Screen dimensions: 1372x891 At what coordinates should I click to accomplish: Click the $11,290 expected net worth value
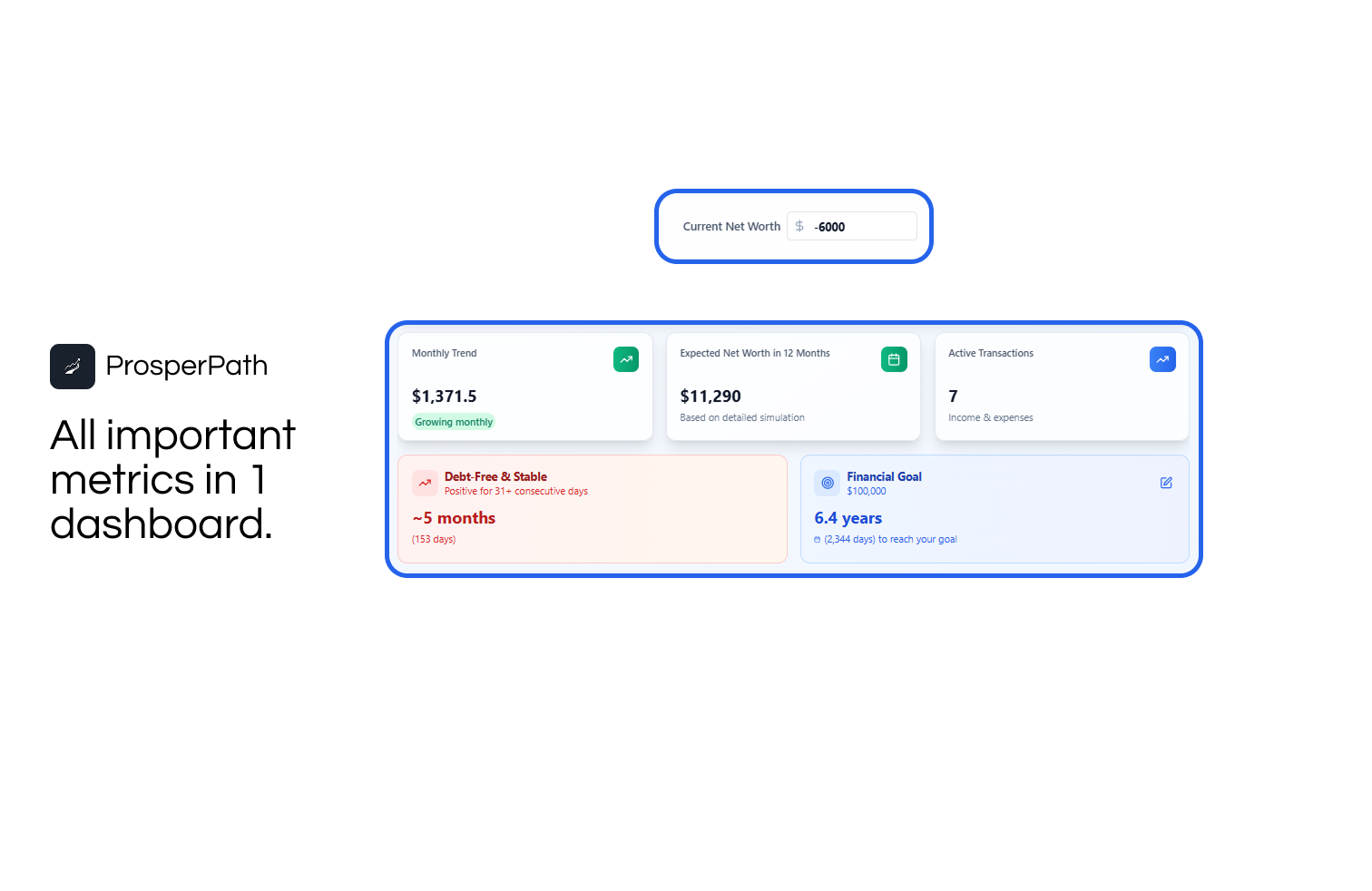click(710, 397)
